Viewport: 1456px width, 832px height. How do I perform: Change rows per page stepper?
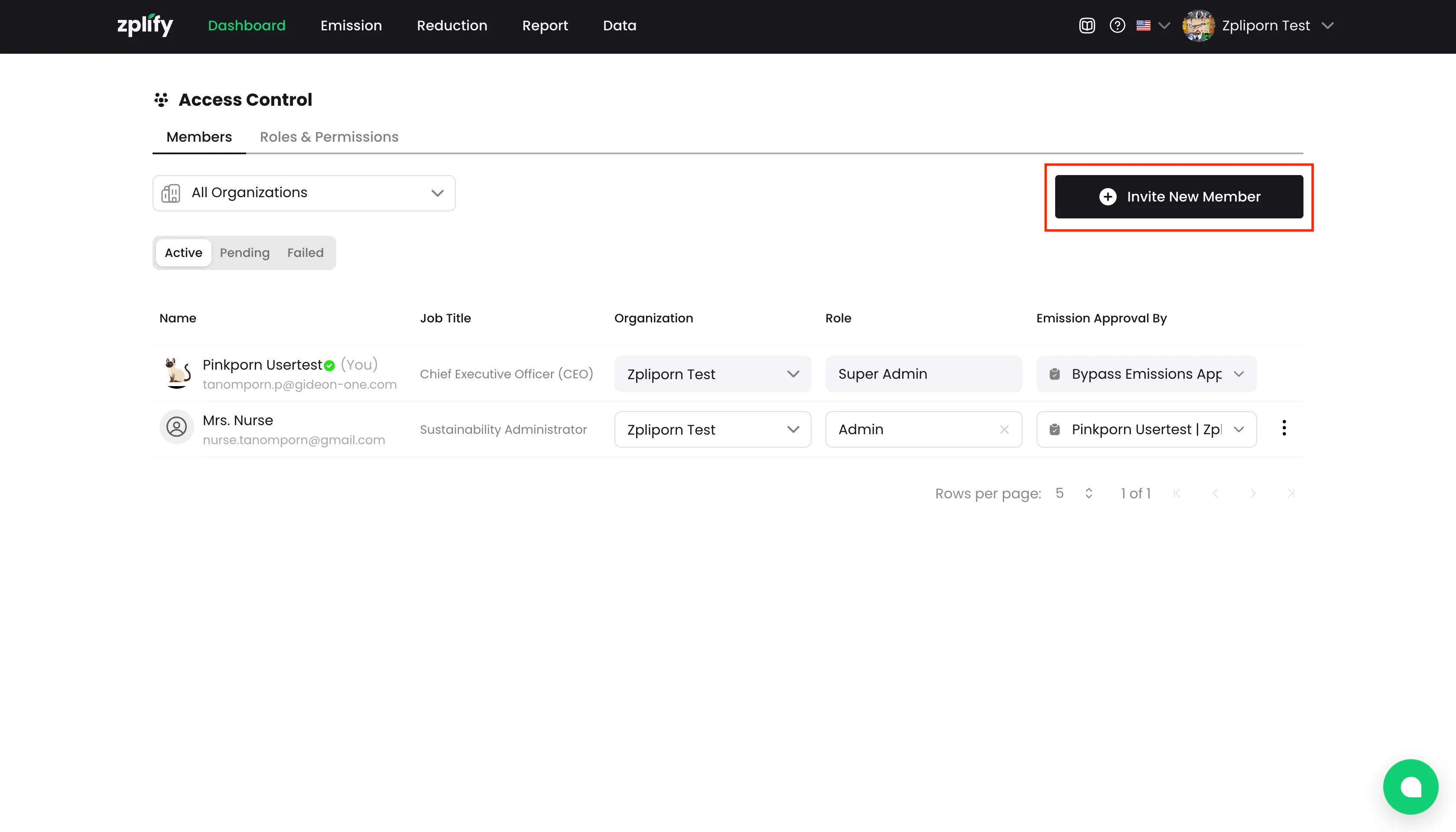(x=1089, y=493)
